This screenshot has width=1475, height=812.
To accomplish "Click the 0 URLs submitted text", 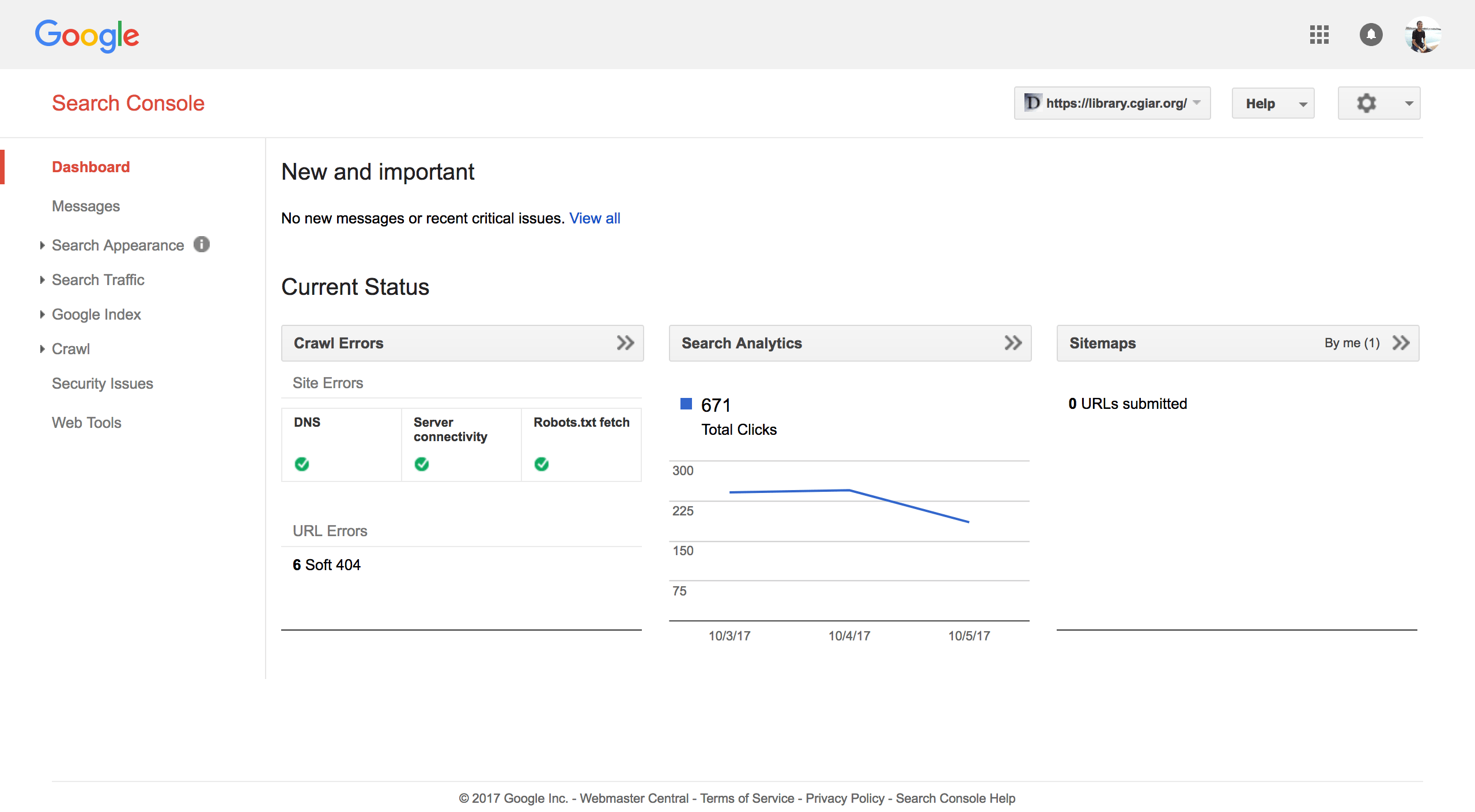I will pyautogui.click(x=1128, y=404).
